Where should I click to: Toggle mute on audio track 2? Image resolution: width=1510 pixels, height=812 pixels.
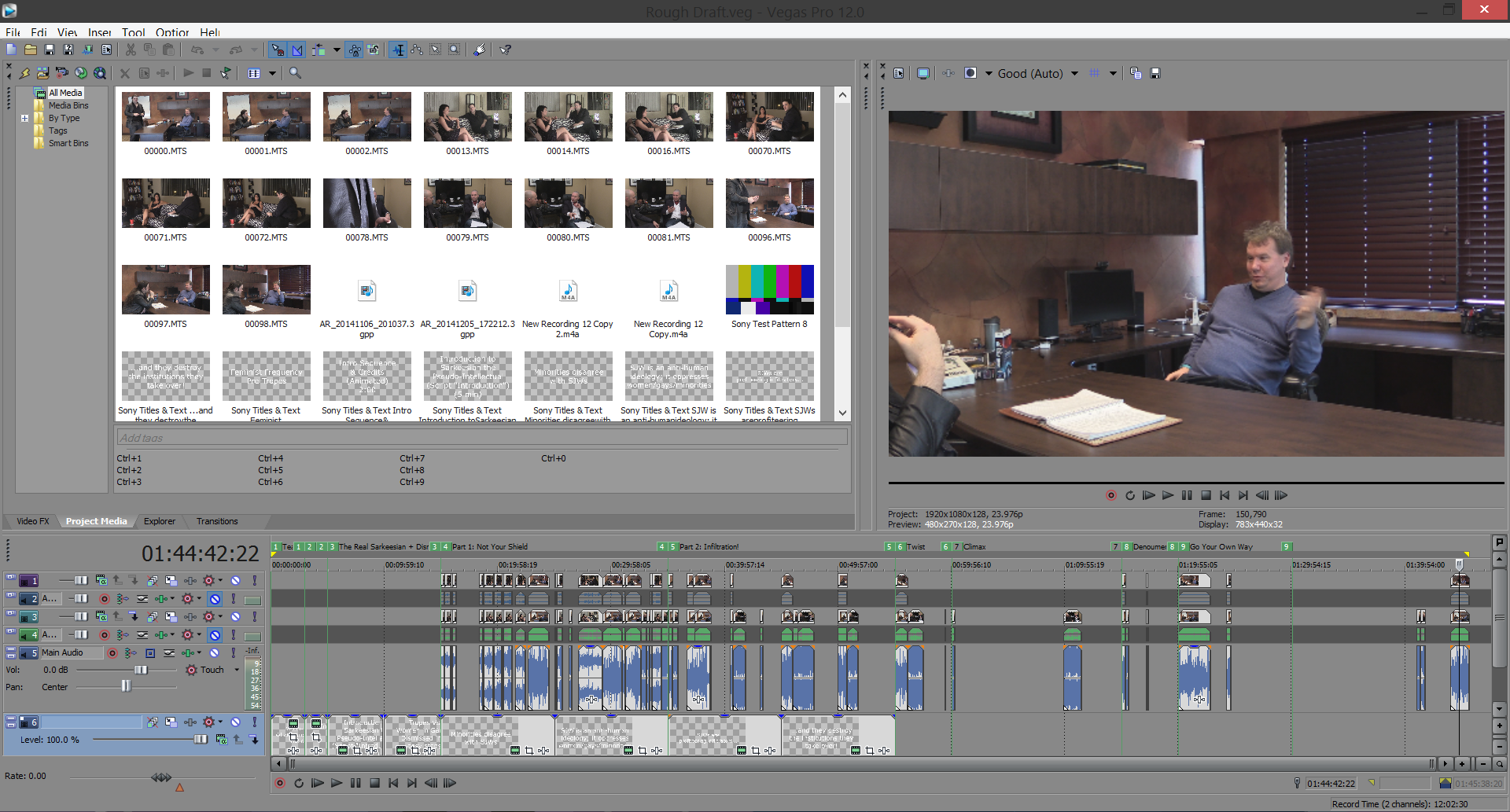point(215,599)
